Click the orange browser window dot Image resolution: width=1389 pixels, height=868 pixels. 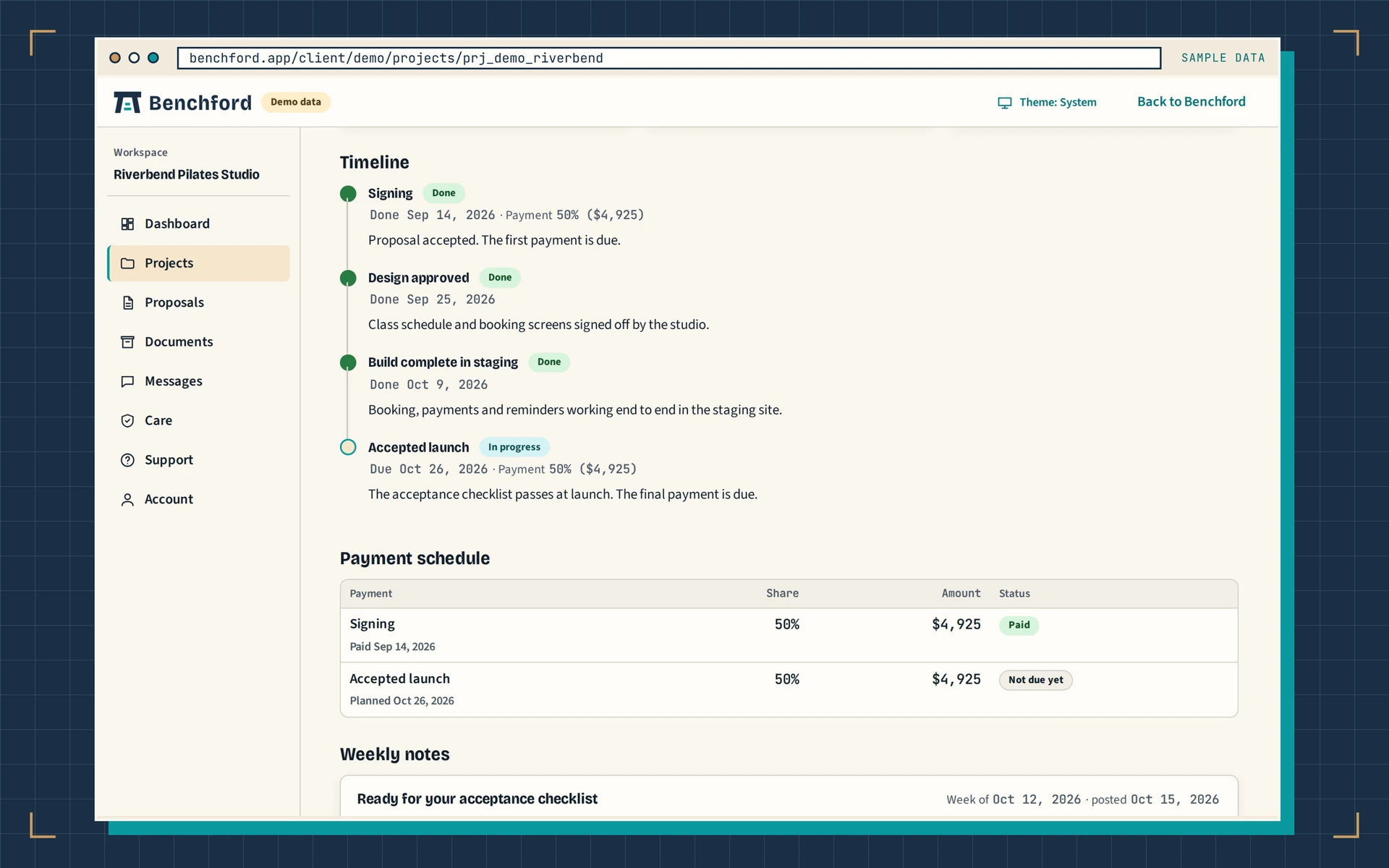115,58
